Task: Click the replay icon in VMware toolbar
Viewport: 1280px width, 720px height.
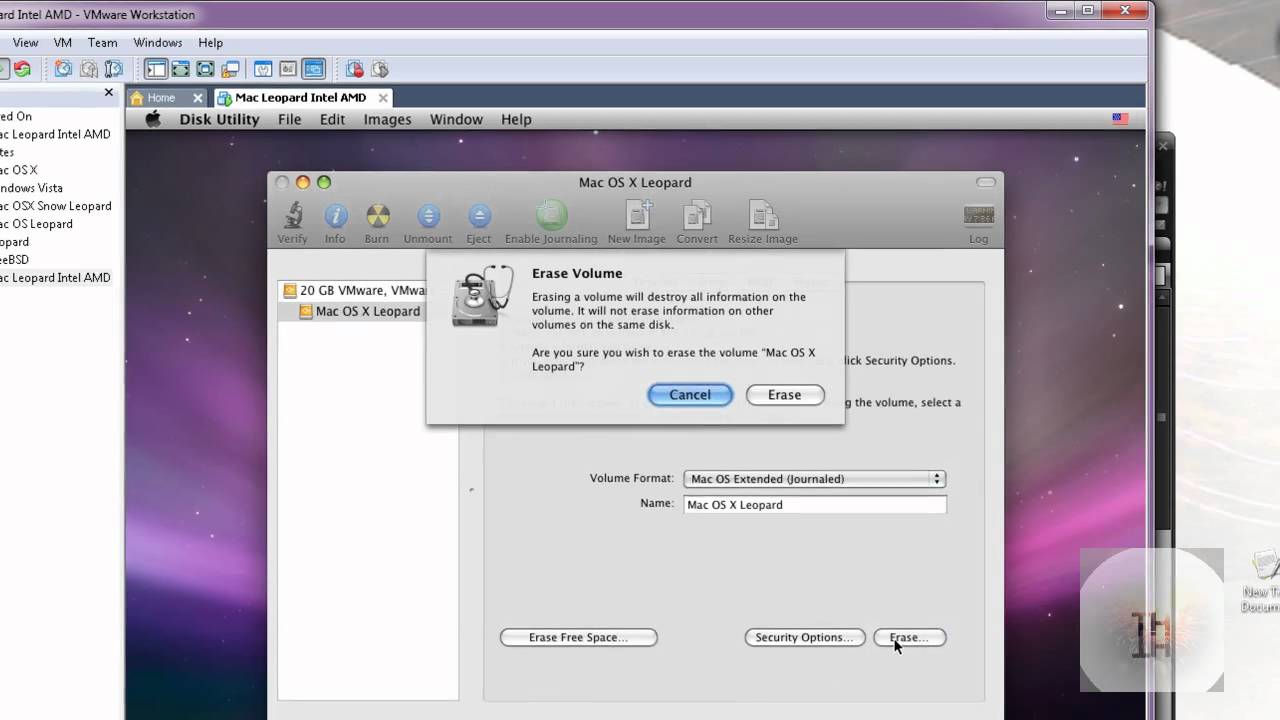Action: 380,69
